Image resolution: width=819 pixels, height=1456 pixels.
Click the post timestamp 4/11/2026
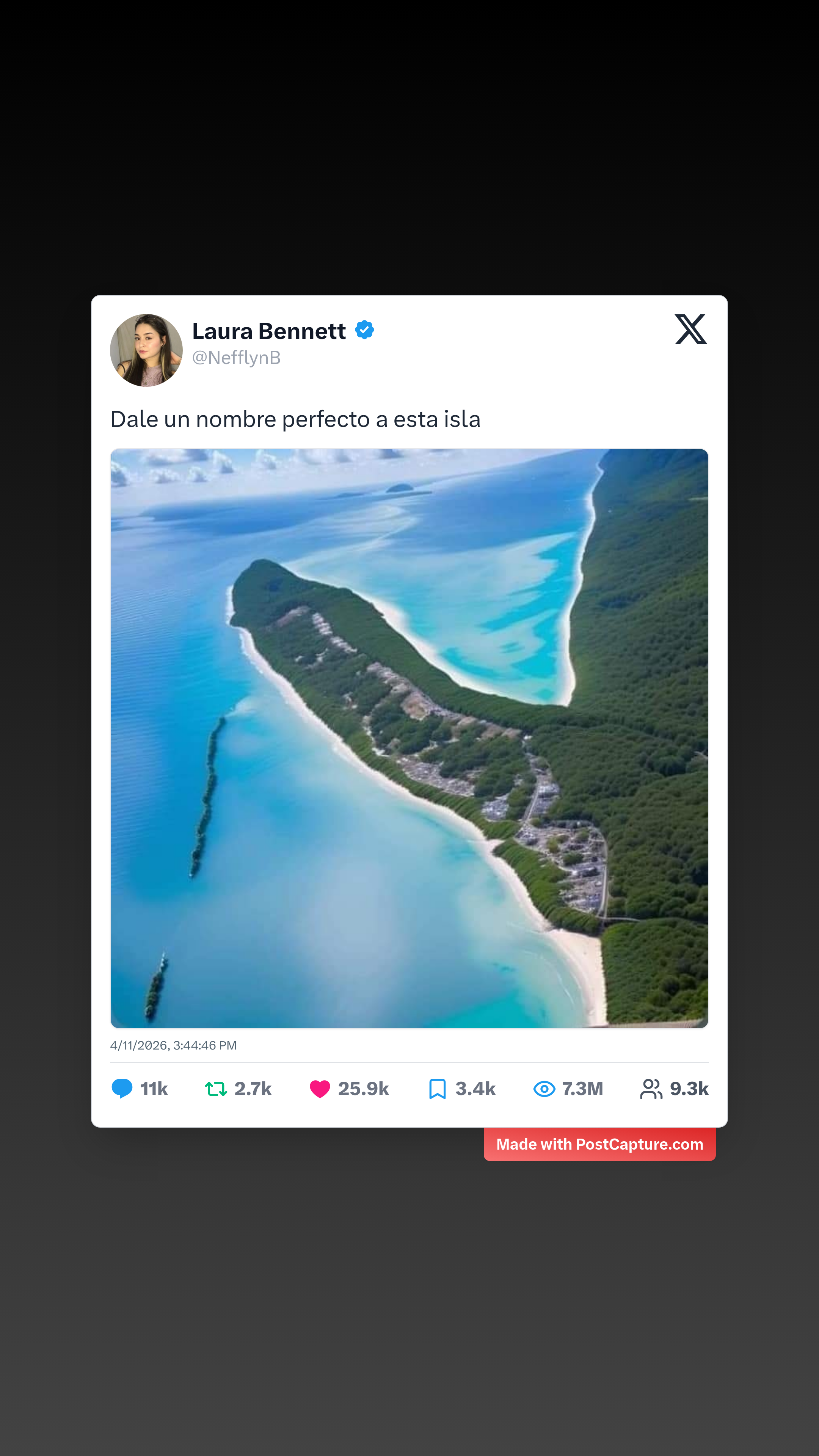[173, 1045]
